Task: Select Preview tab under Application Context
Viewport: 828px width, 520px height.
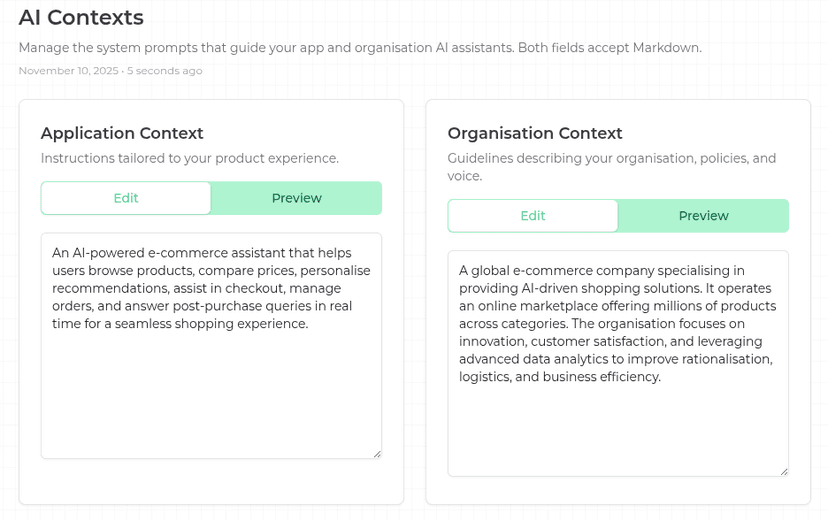Action: pos(297,198)
